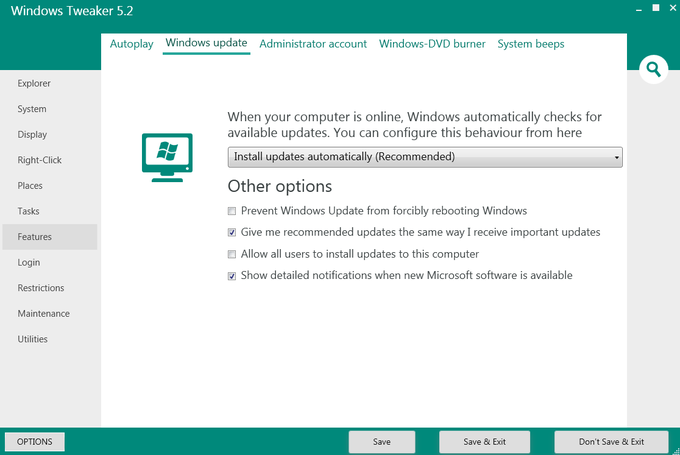Screen dimensions: 680x455
Task: Click the Other options heading
Action: 280,187
